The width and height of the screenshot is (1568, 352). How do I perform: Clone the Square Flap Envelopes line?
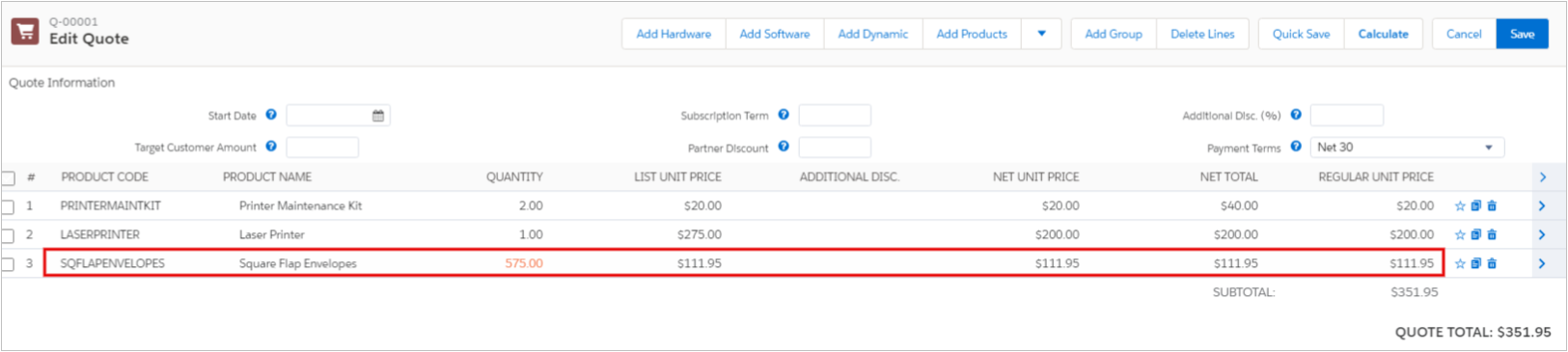pyautogui.click(x=1476, y=264)
